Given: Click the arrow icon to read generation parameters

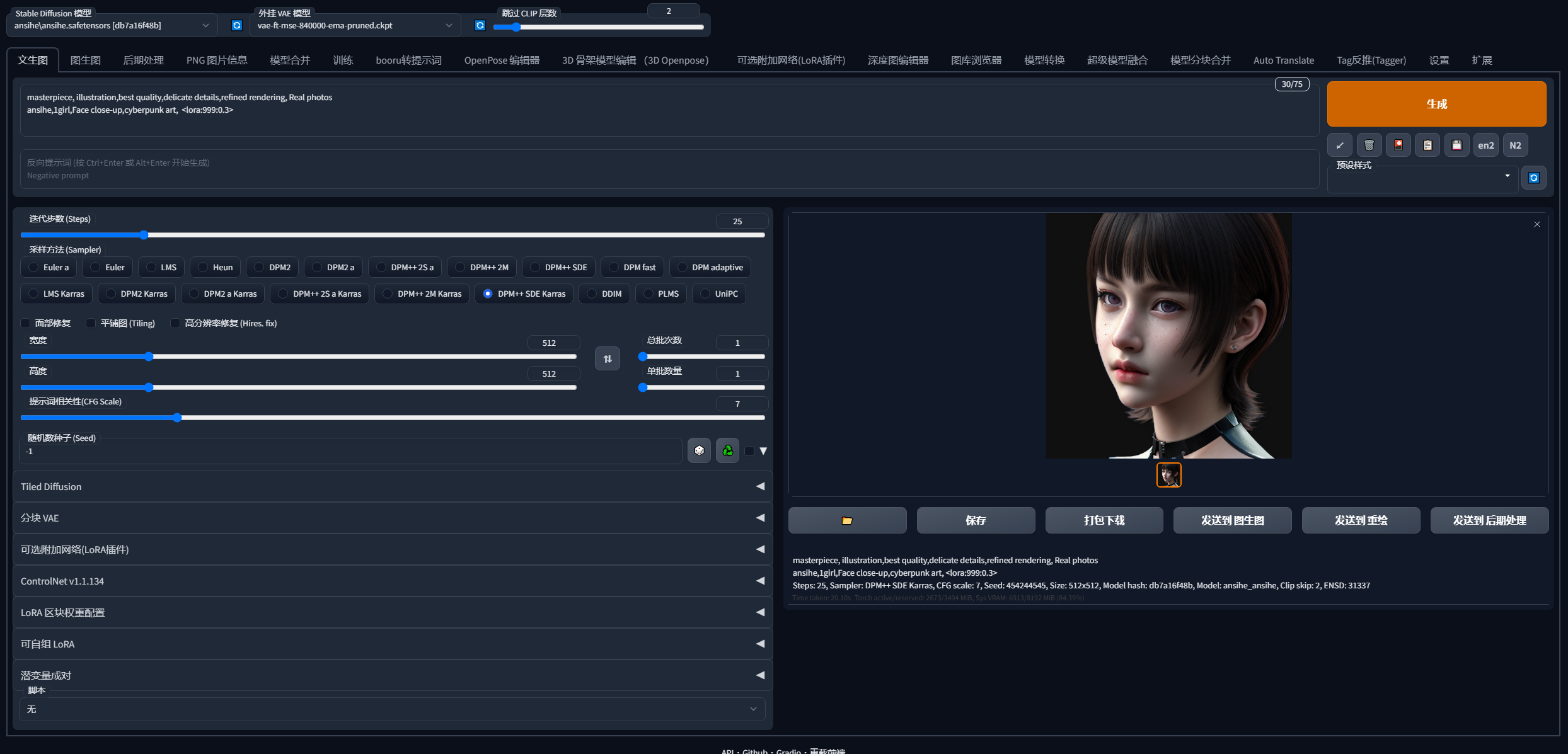Looking at the screenshot, I should 1340,146.
